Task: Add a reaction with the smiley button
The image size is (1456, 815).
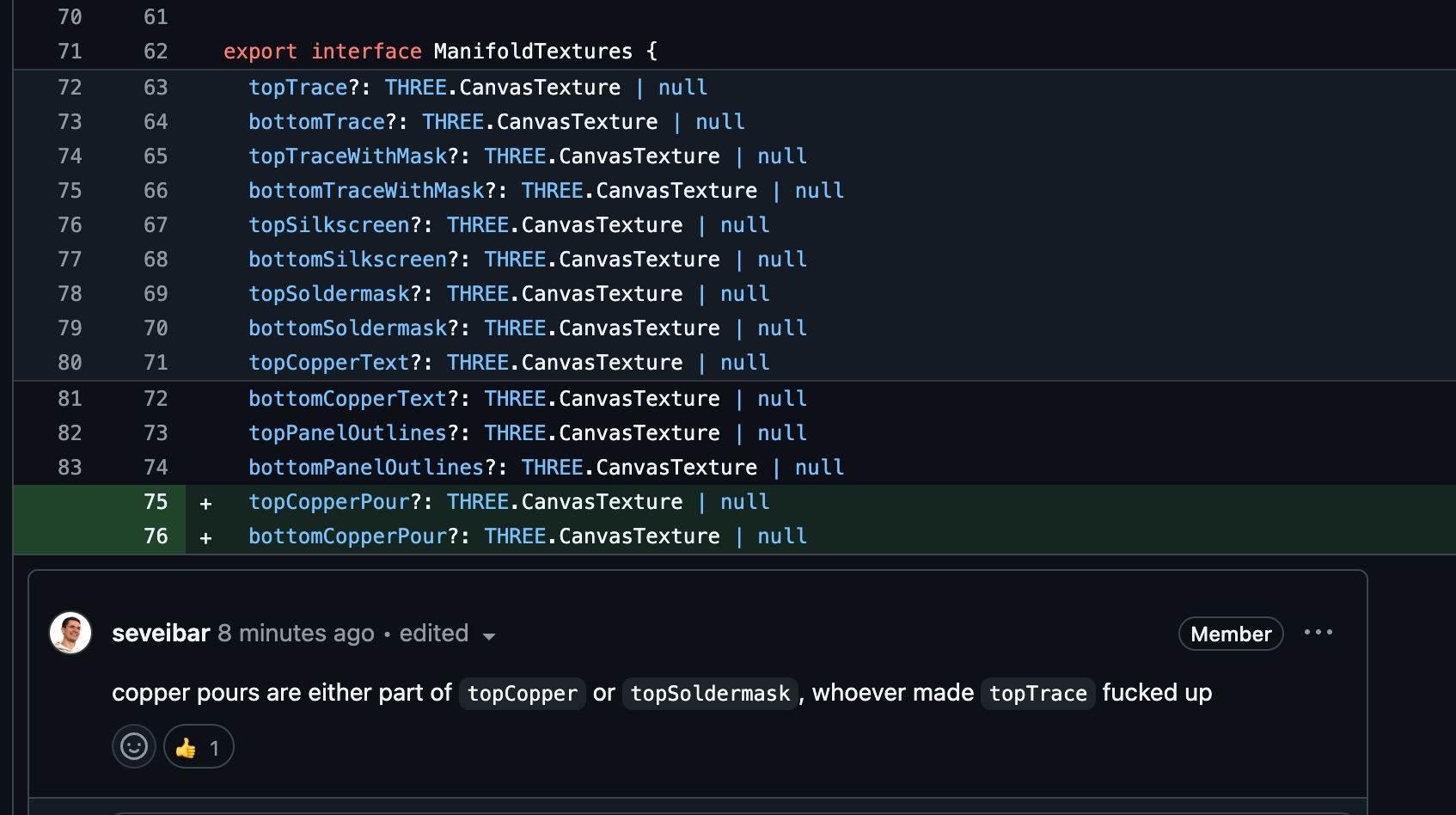Action: (134, 746)
